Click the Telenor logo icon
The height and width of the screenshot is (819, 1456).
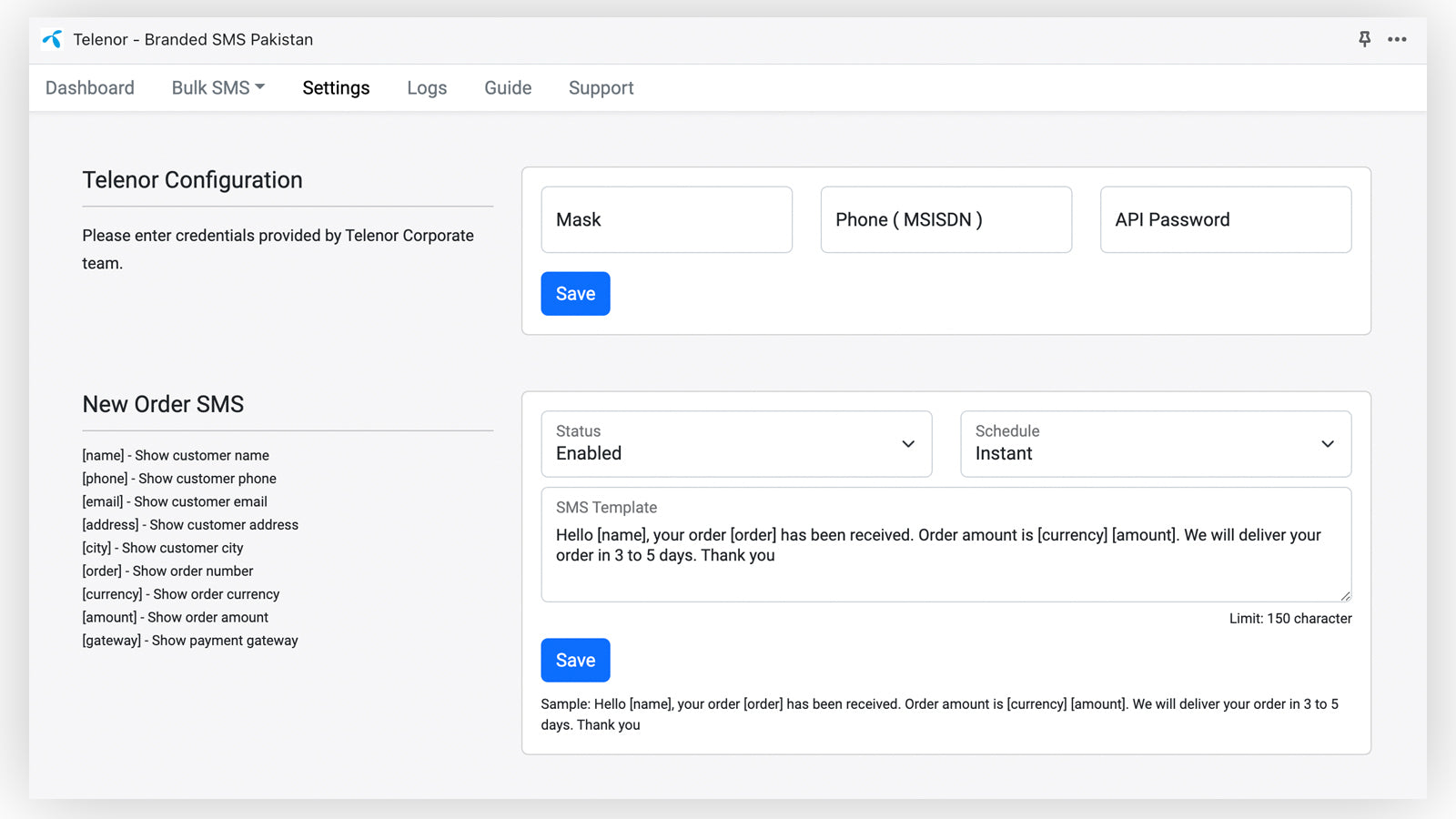click(x=53, y=39)
